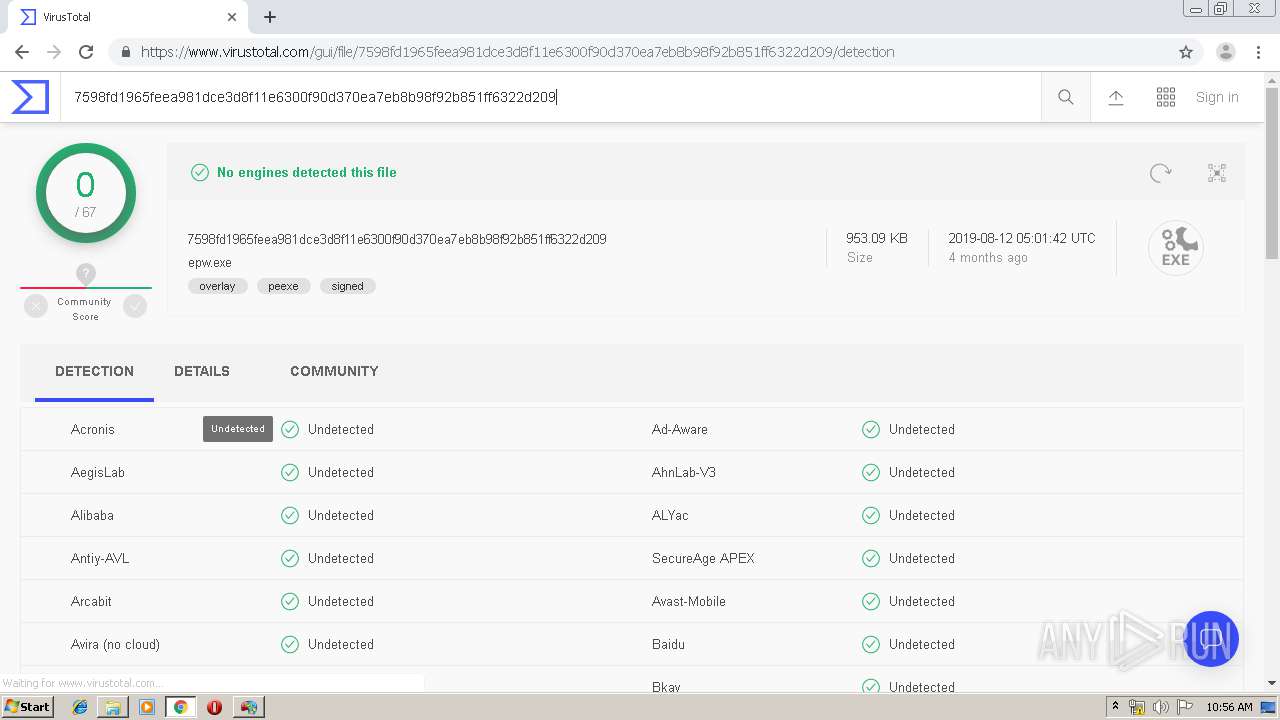The height and width of the screenshot is (720, 1280).
Task: Click the Ad-Aware engine name
Action: [x=680, y=429]
